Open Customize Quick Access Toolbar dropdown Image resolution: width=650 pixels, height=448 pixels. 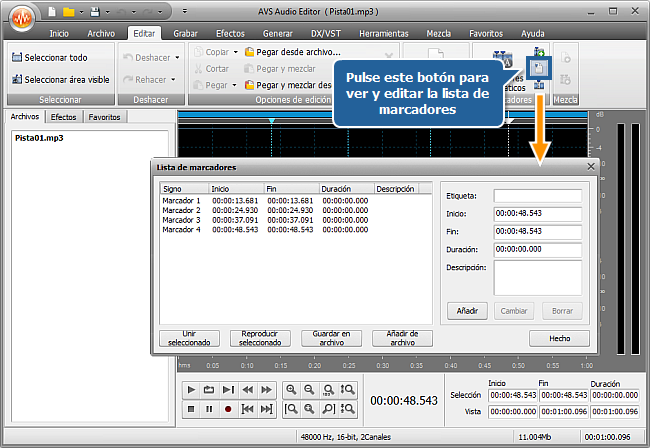(x=185, y=11)
